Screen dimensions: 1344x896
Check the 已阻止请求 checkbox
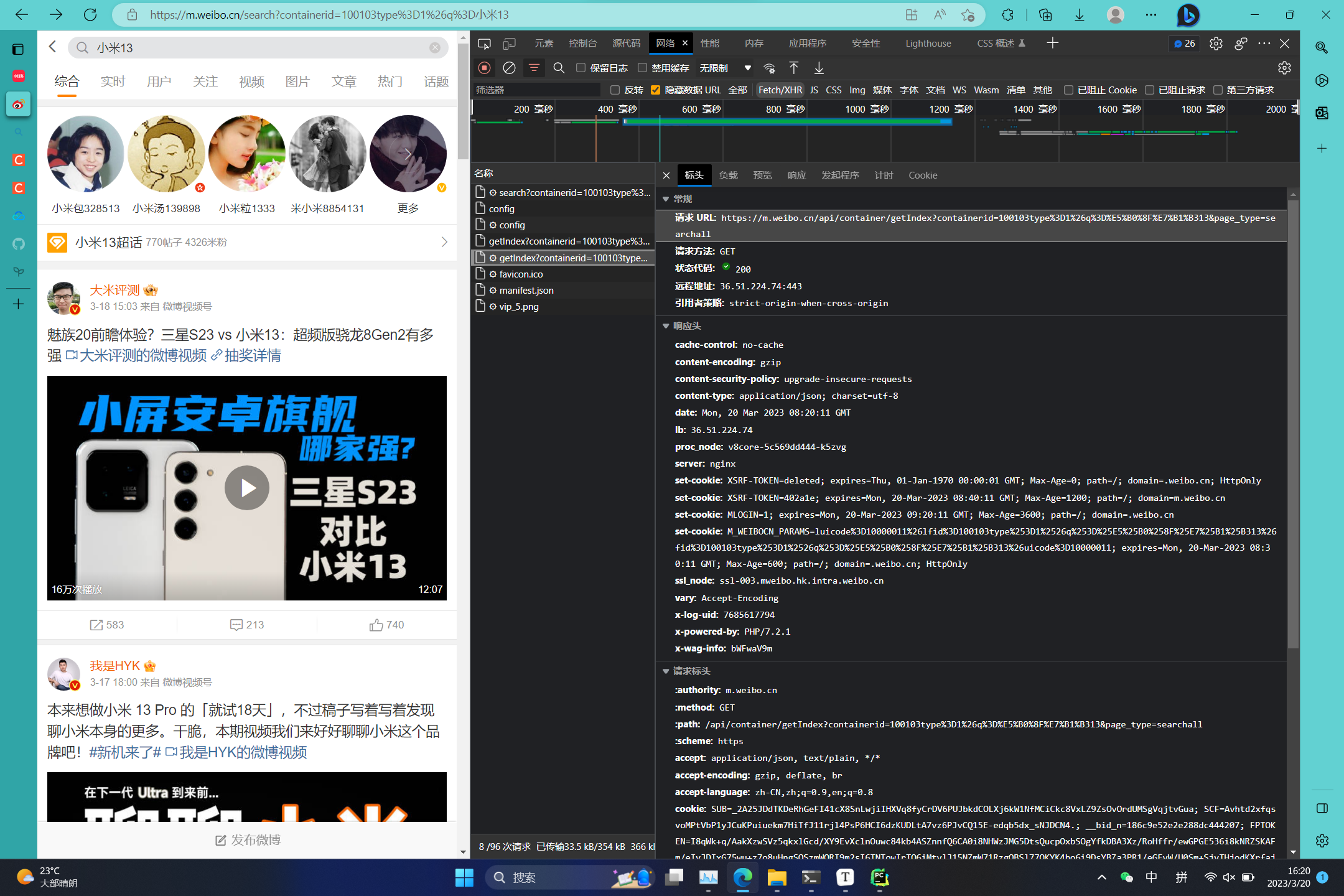[1149, 90]
